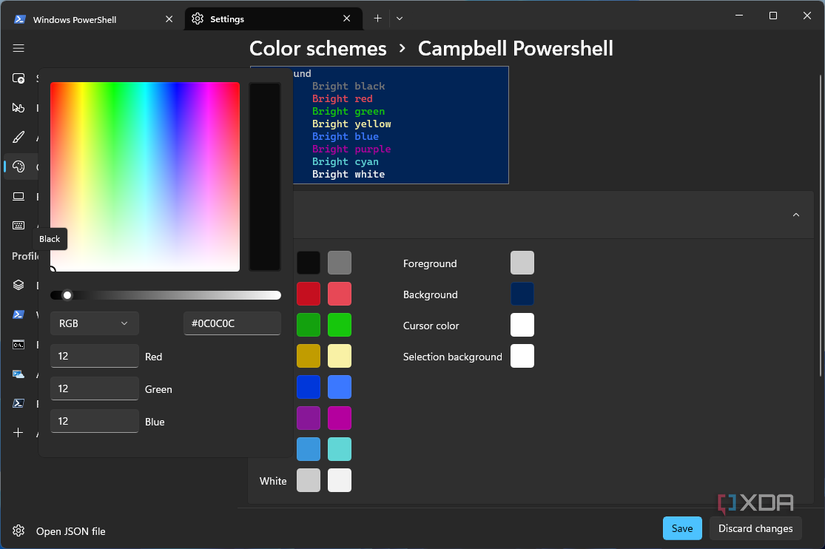Click the settings page vertical scrollbar
The width and height of the screenshot is (825, 549).
point(820,226)
